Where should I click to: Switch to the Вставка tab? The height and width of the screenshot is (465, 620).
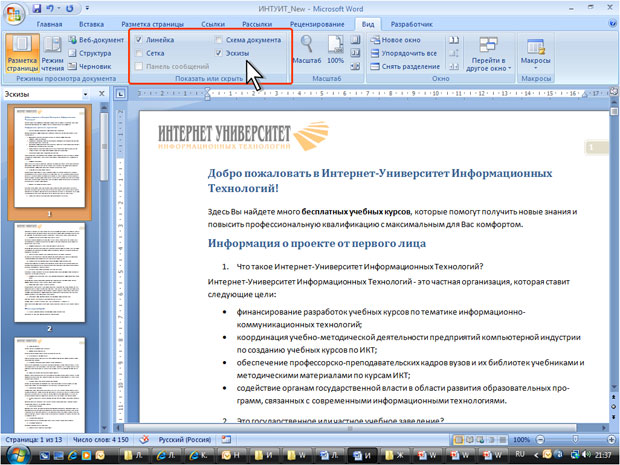coord(91,24)
